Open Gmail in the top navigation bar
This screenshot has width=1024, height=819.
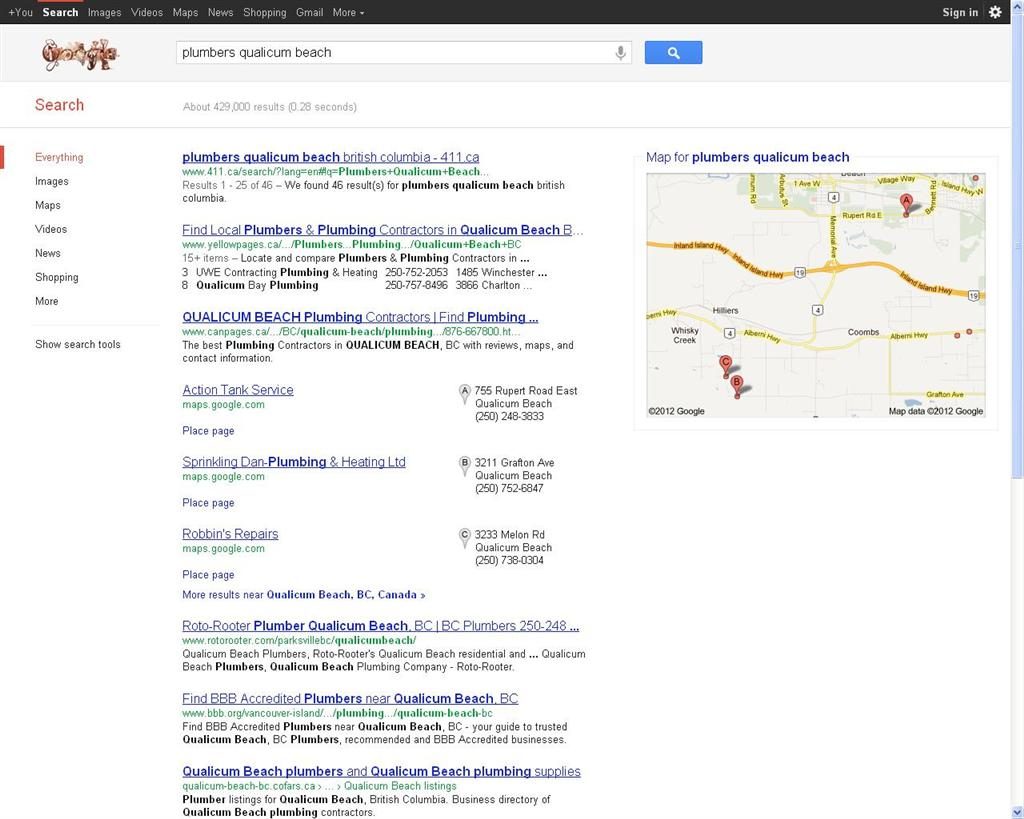click(x=310, y=12)
